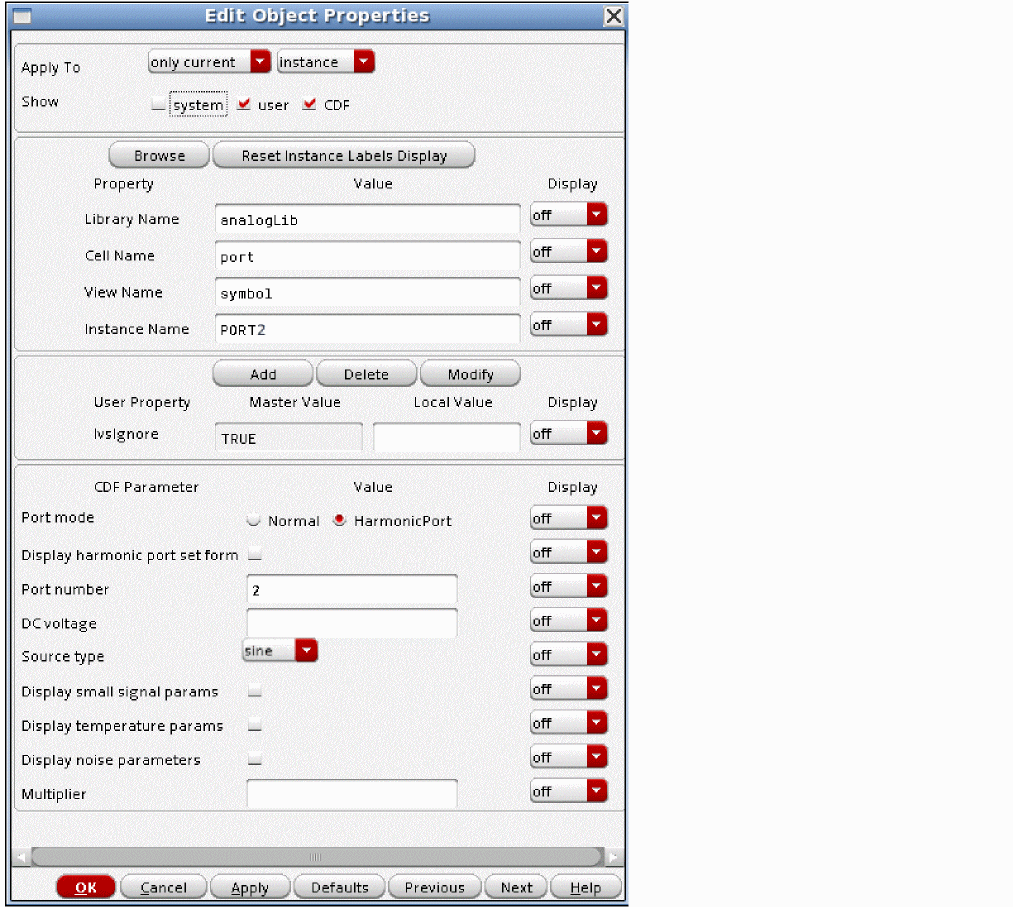Click the Add user property button
1013x907 pixels.
[263, 374]
